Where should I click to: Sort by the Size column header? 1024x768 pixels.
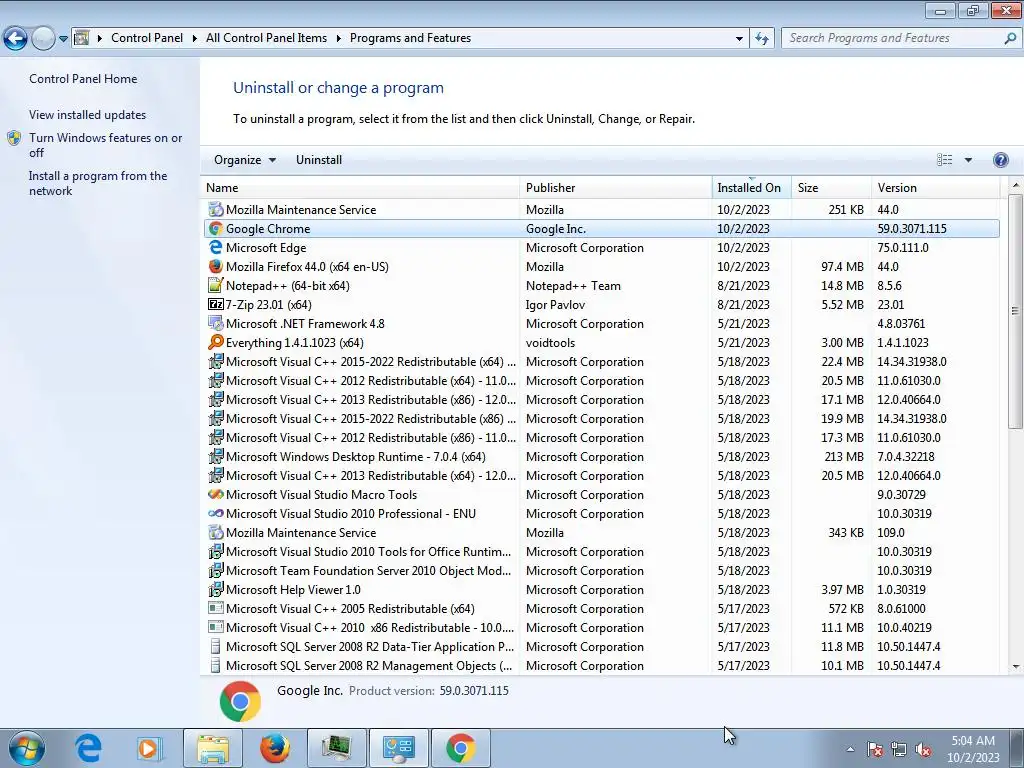click(x=831, y=188)
